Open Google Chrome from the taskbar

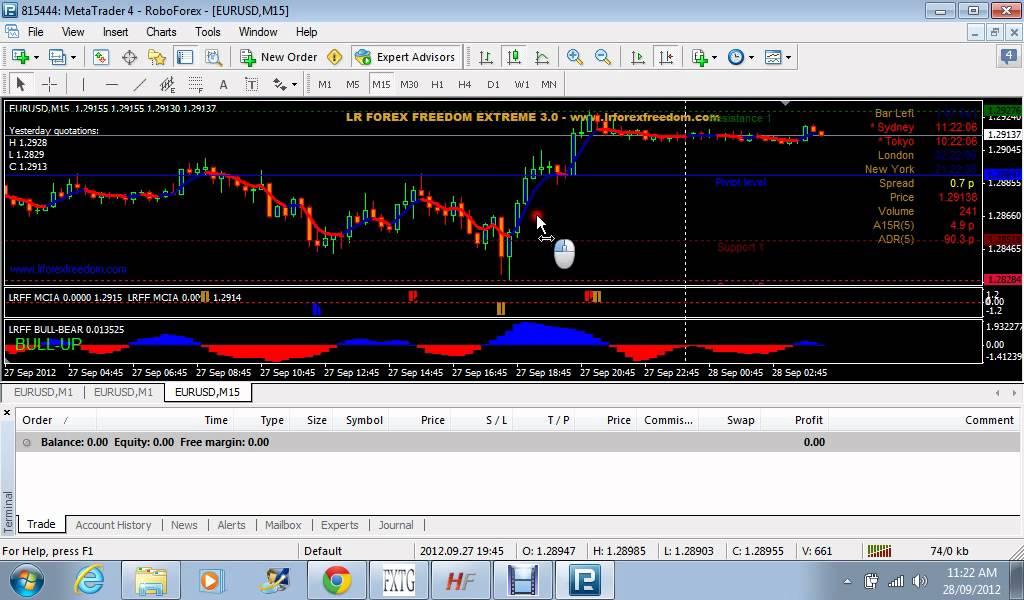tap(337, 580)
